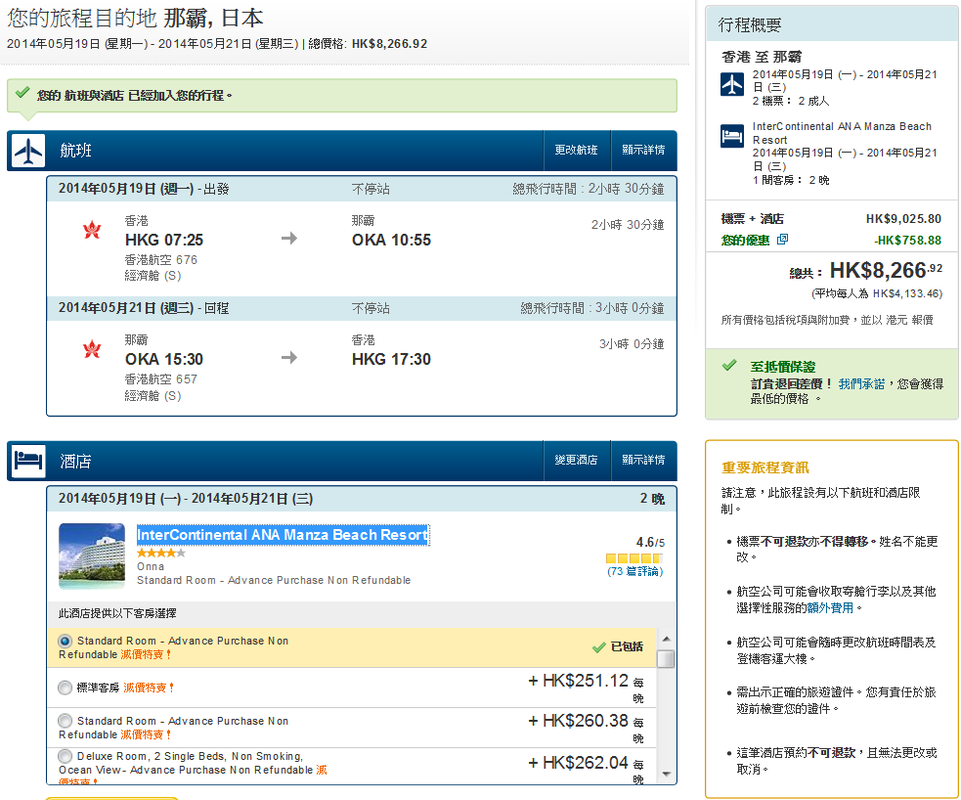961x800 pixels.
Task: Click the airplane icon in the 航班 header
Action: [x=29, y=151]
